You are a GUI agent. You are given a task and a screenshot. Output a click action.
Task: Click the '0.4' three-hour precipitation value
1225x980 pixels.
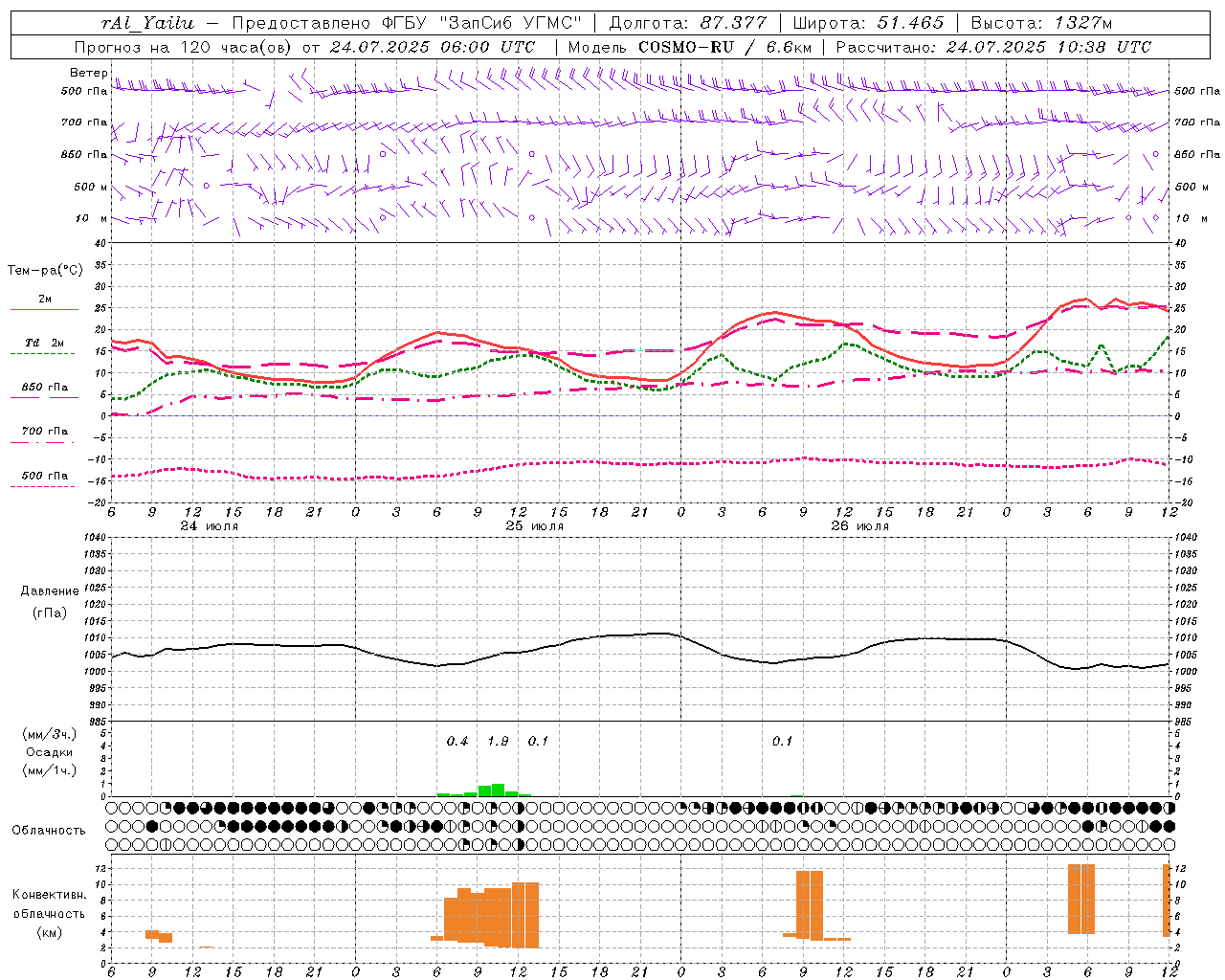tap(457, 742)
